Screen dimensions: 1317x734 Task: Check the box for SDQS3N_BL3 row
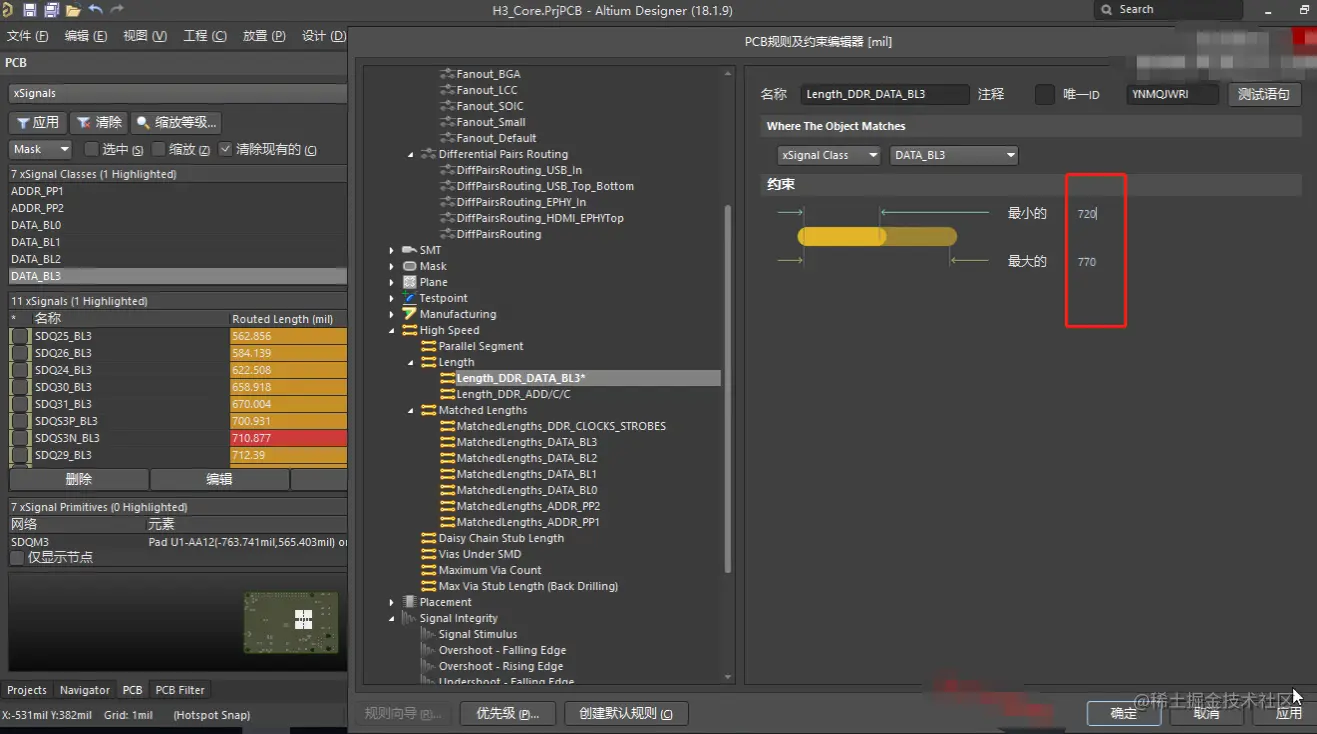20,438
